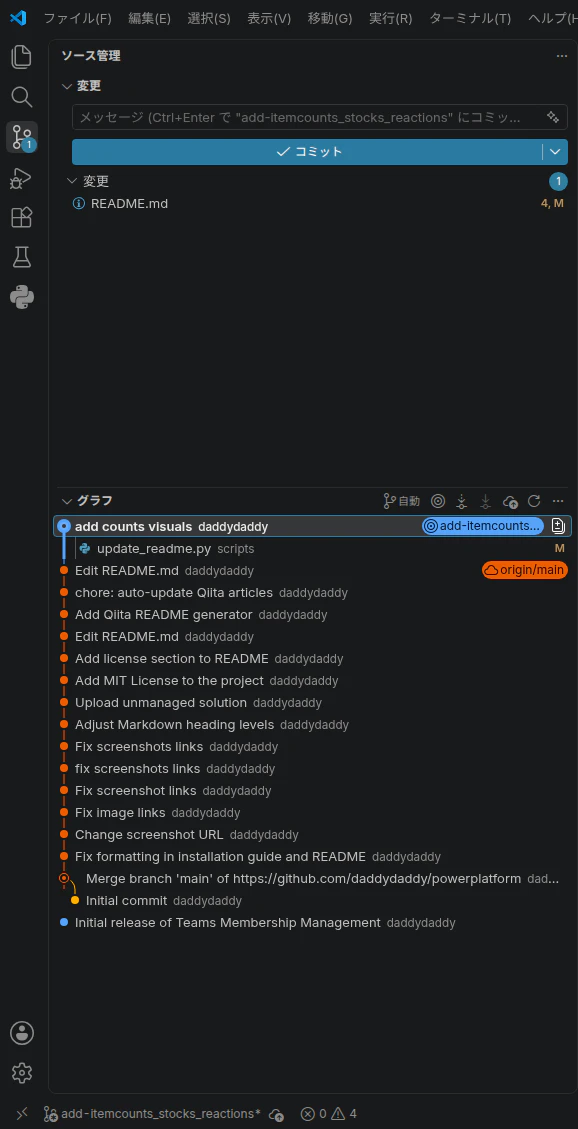Click the VS Code logo icon
This screenshot has width=578, height=1129.
click(18, 18)
